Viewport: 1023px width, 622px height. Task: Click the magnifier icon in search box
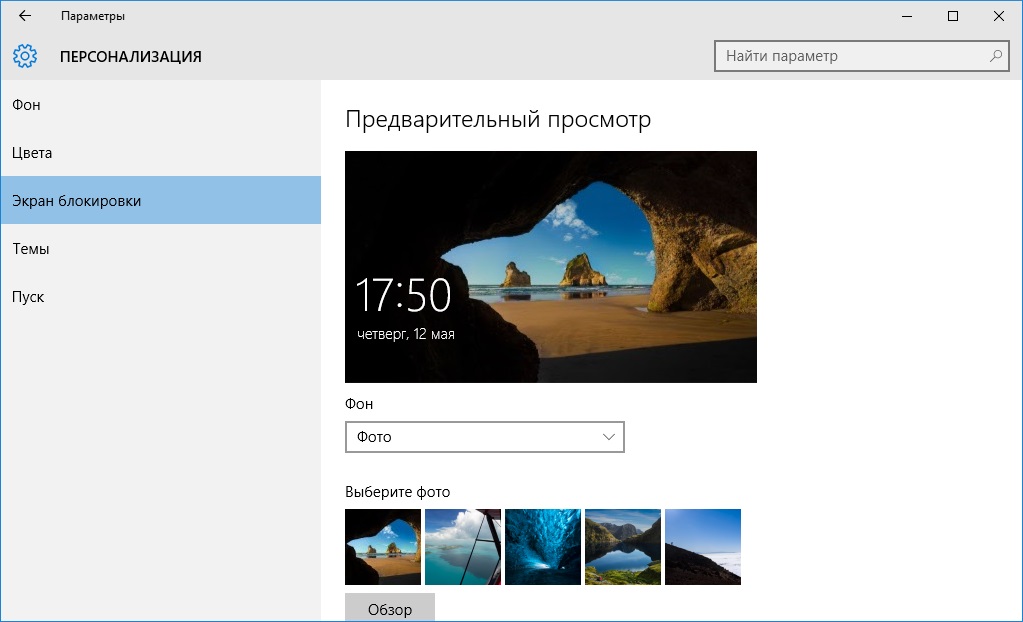click(x=996, y=56)
